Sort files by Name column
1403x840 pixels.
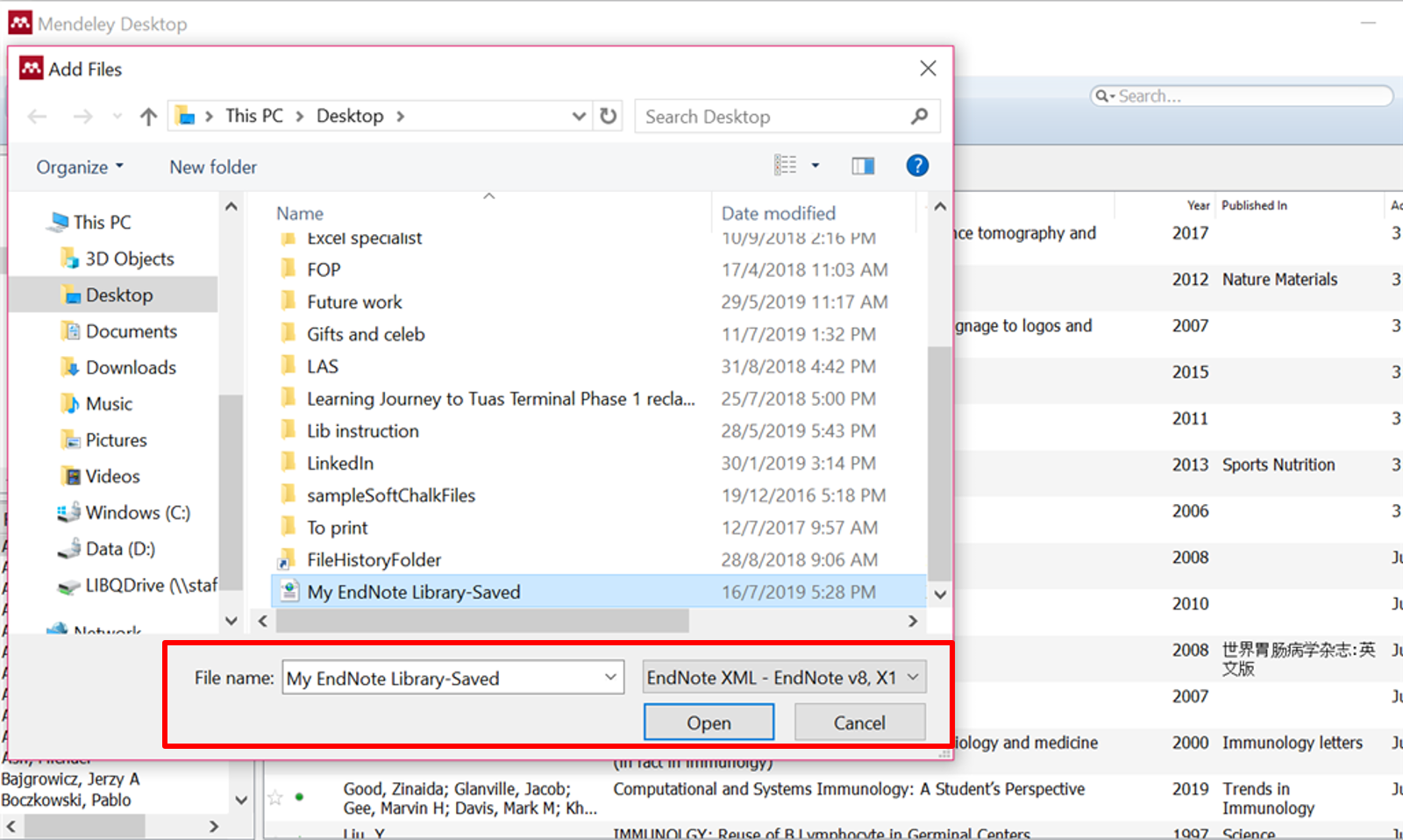click(x=300, y=213)
